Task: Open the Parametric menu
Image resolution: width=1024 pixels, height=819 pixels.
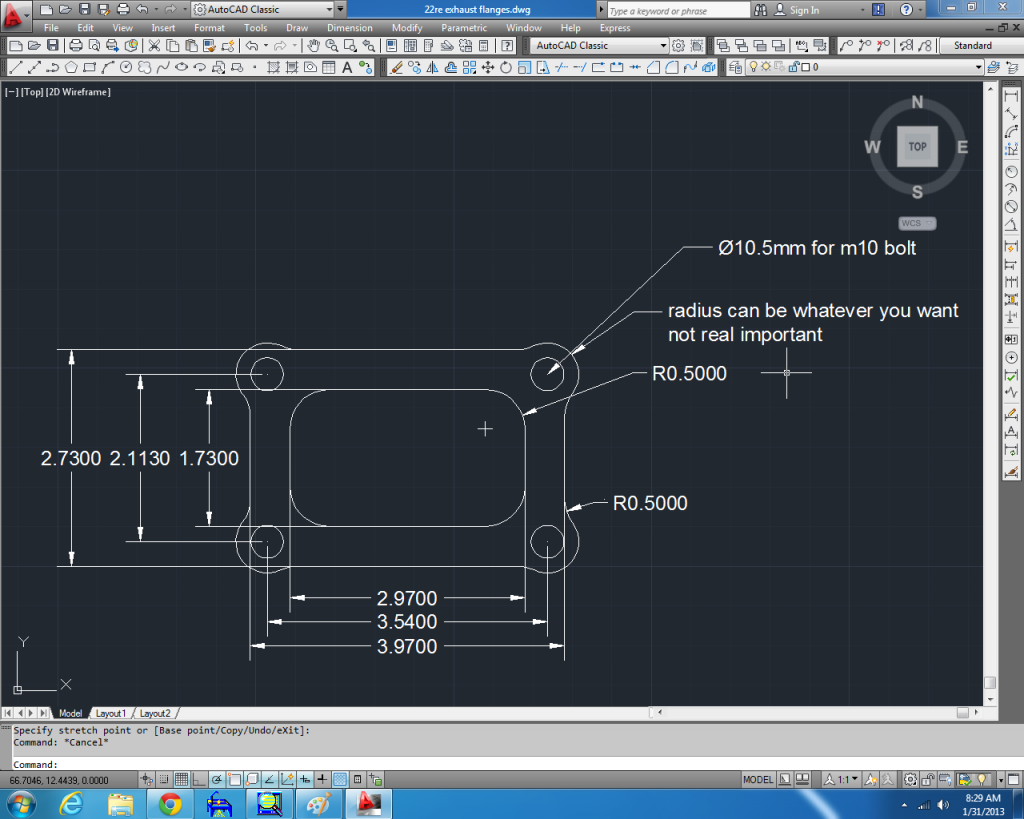Action: pyautogui.click(x=464, y=27)
